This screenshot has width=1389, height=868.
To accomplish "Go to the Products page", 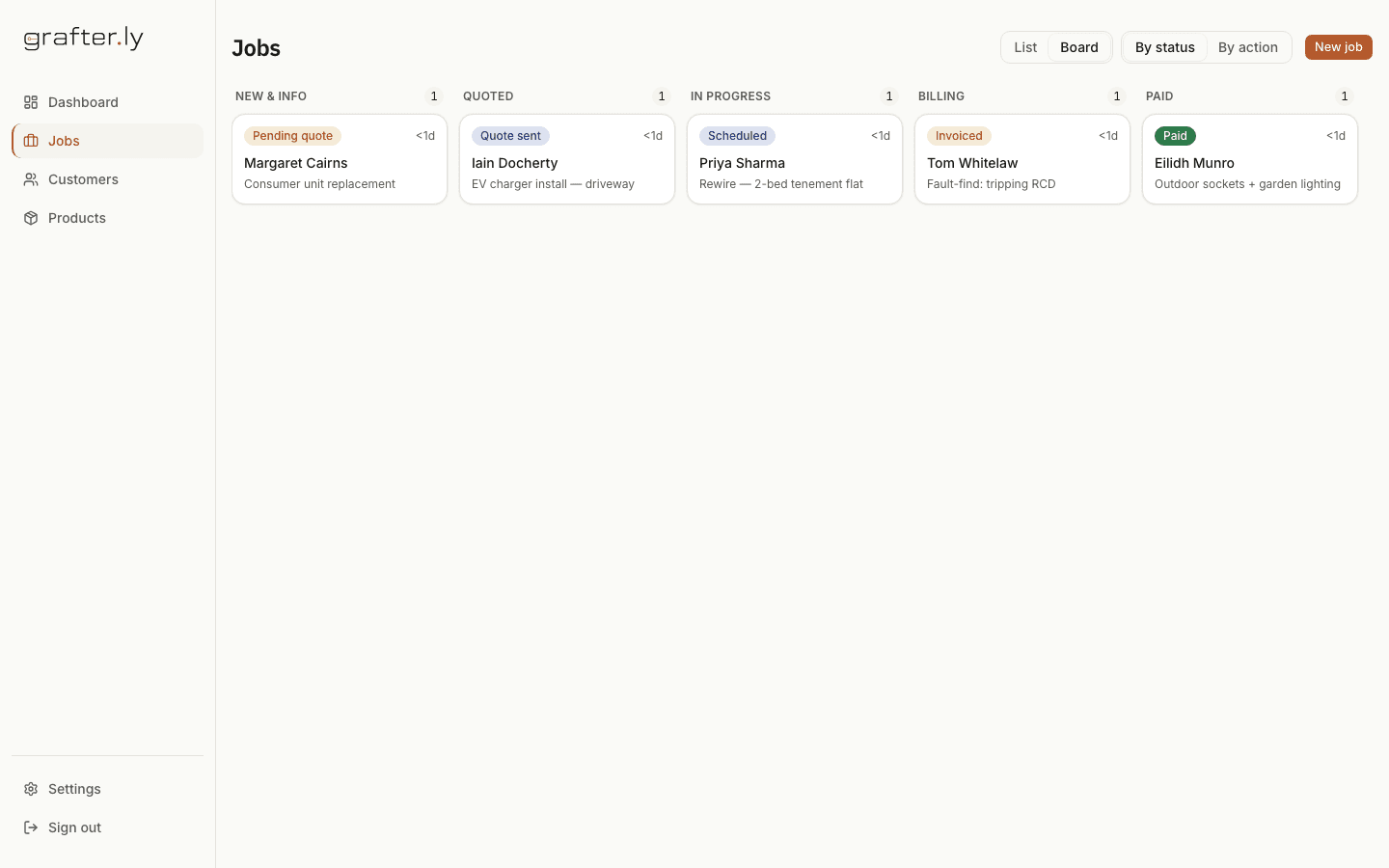I will 107,218.
